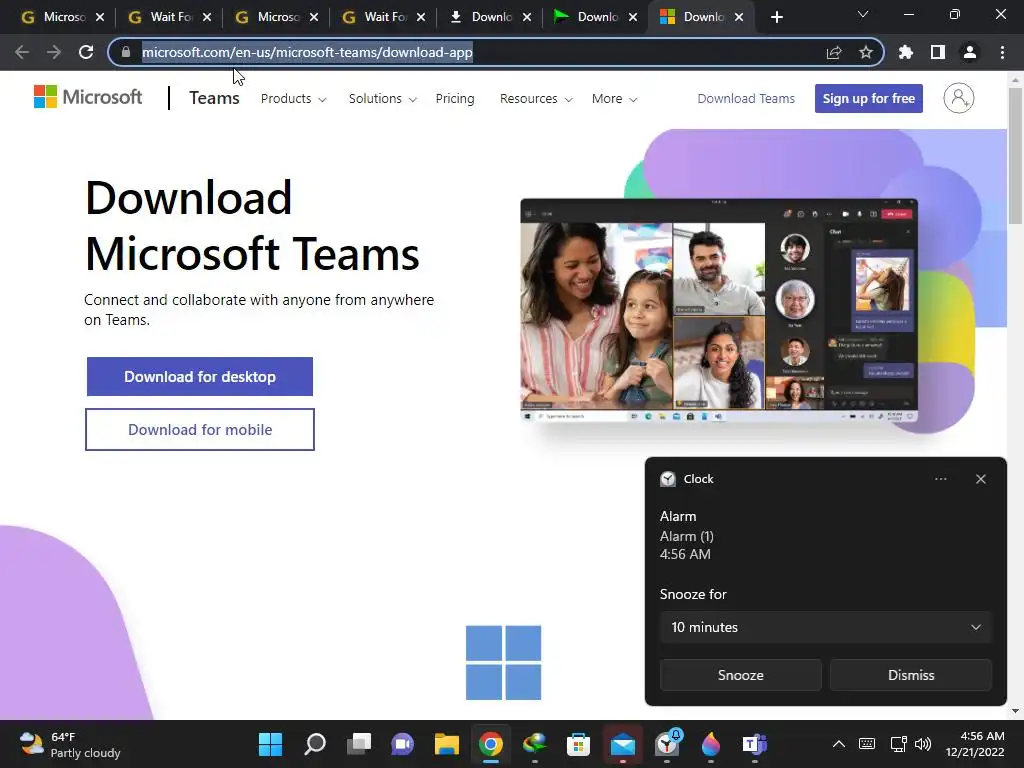1024x768 pixels.
Task: Click the Teams brand link
Action: point(214,98)
